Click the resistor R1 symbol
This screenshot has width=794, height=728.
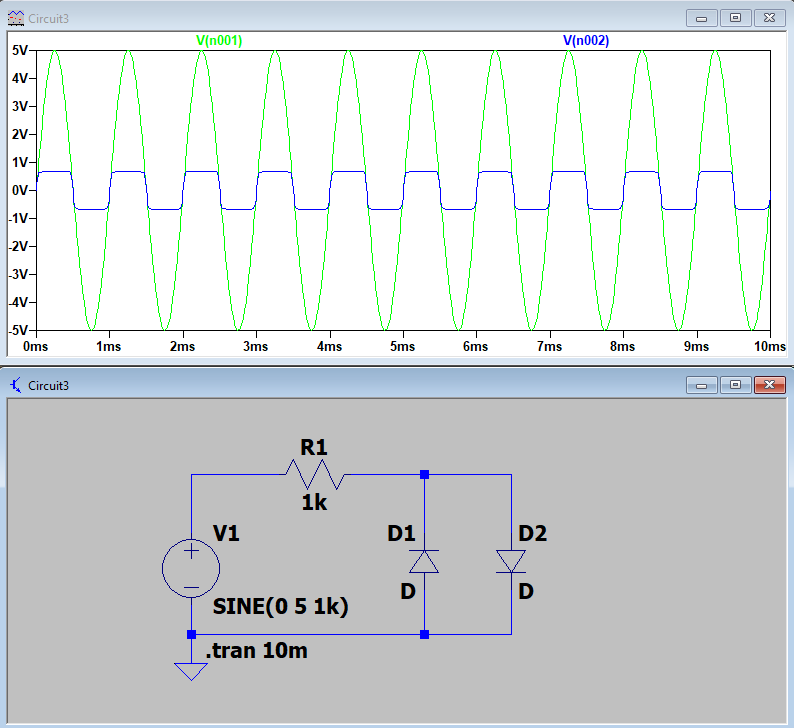tap(314, 474)
